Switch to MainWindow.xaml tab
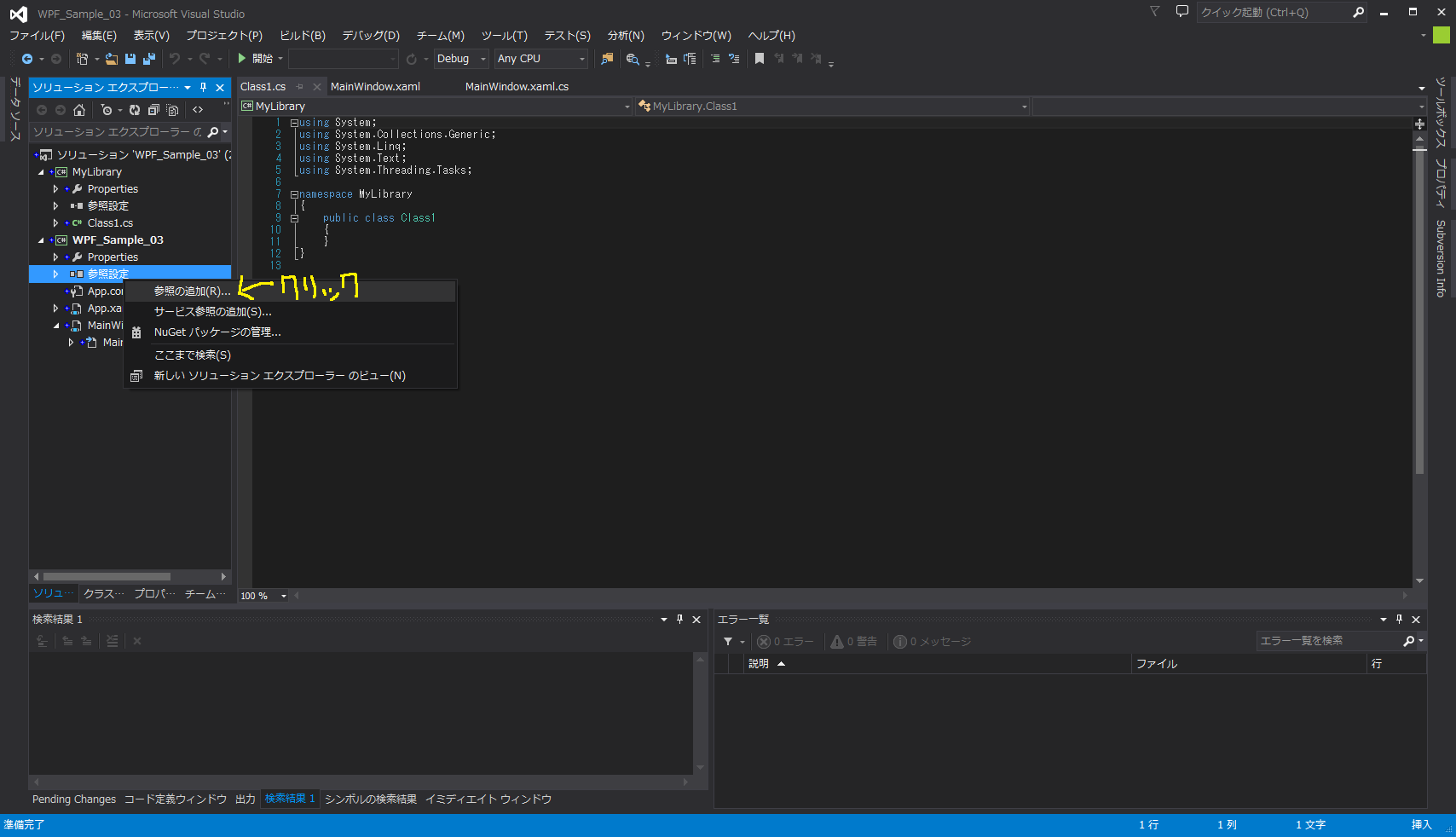Viewport: 1456px width, 837px height. (375, 87)
